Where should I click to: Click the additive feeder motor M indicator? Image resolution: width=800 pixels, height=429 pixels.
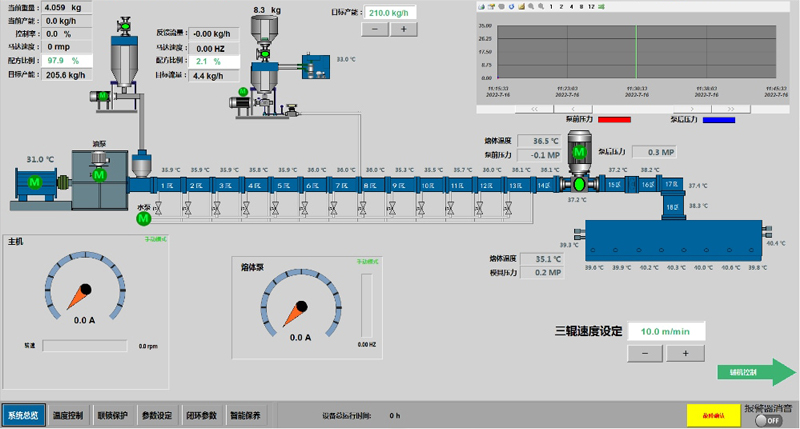click(x=243, y=92)
